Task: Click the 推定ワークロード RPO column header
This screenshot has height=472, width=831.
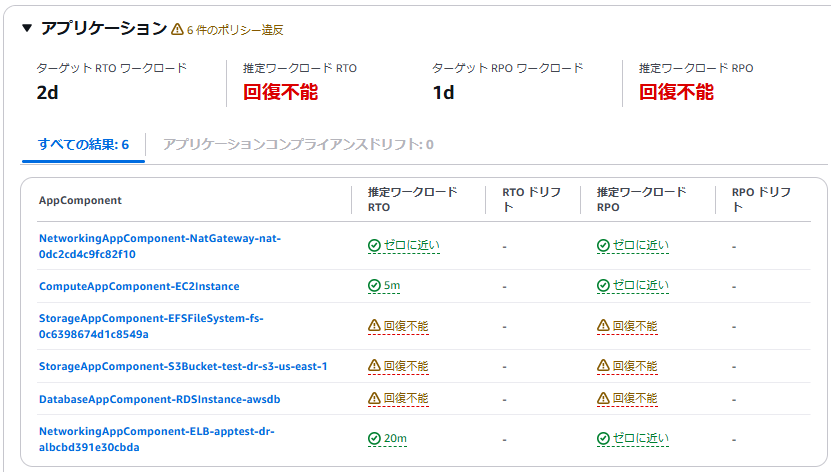Action: (x=641, y=200)
